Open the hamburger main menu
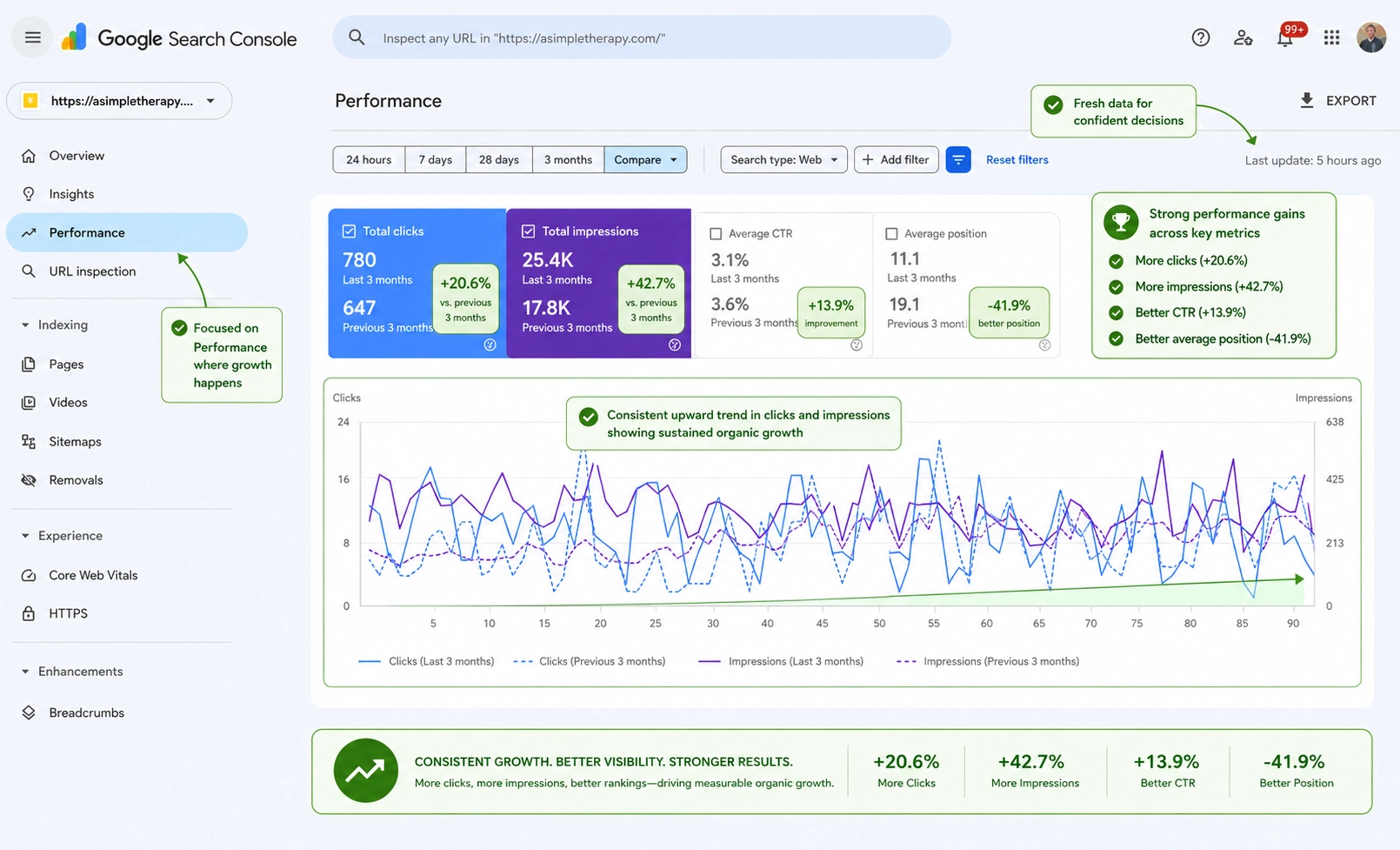 (x=32, y=37)
